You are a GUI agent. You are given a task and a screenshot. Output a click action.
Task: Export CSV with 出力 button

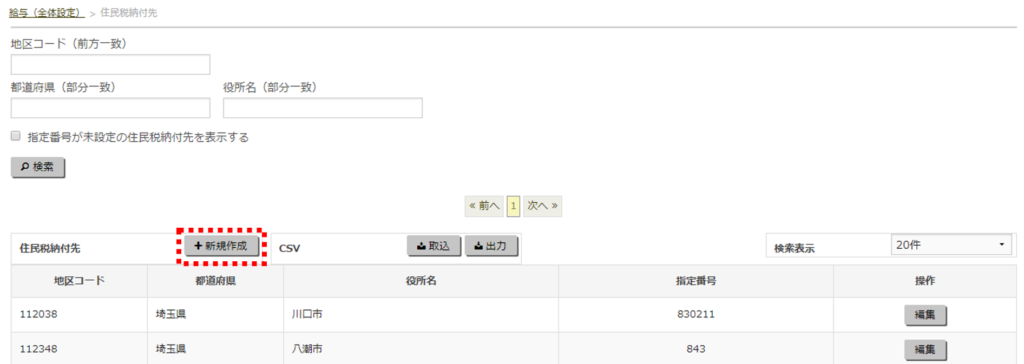[491, 246]
